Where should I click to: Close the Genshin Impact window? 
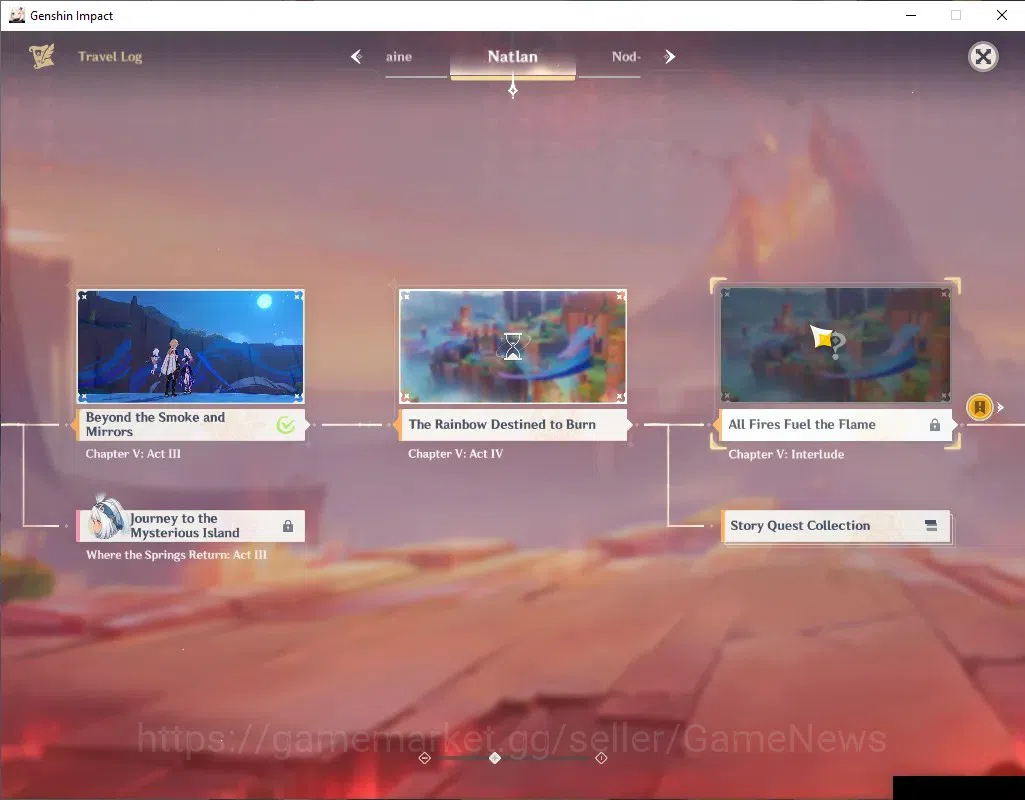1001,15
